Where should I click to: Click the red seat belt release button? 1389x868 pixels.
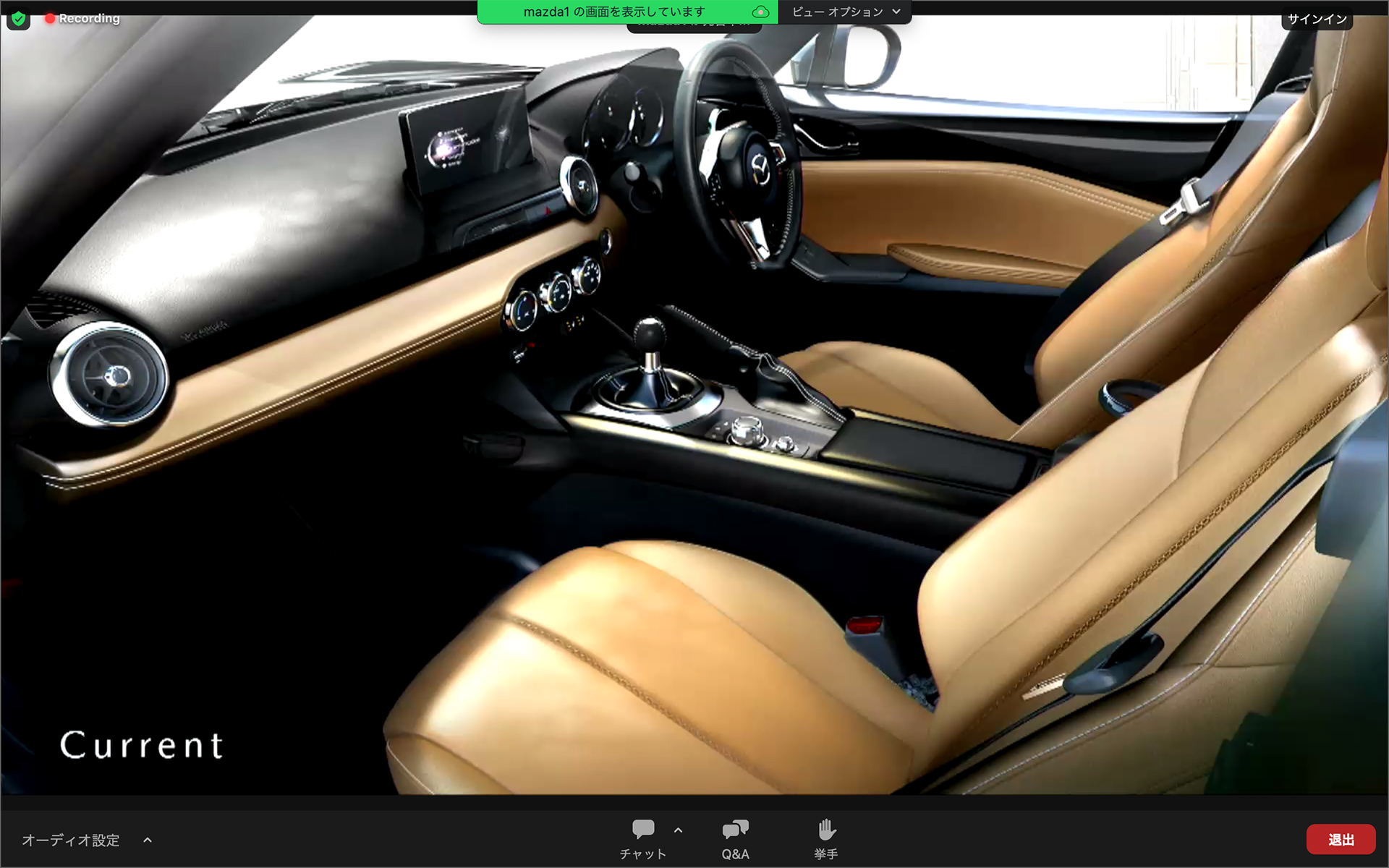tap(864, 624)
